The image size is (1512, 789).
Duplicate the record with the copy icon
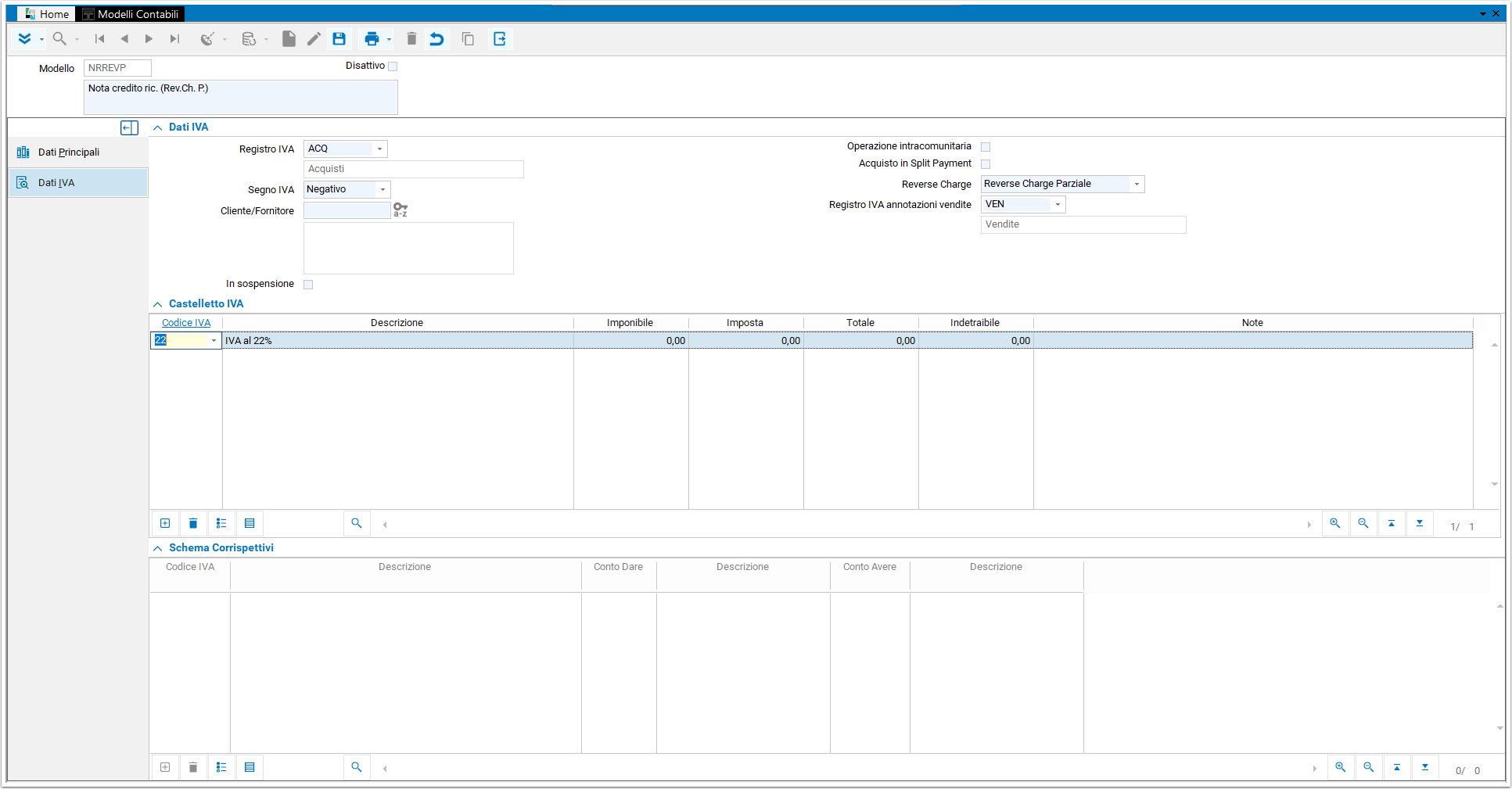tap(468, 39)
